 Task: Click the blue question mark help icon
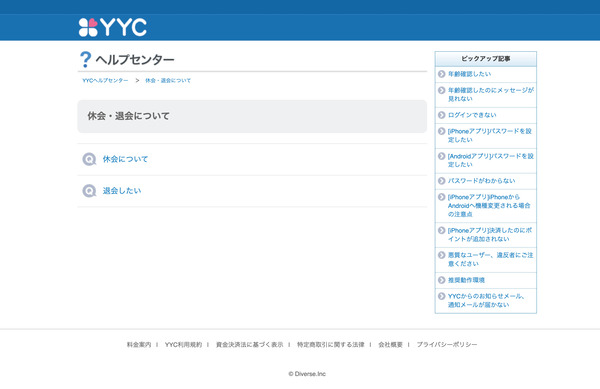[85, 60]
